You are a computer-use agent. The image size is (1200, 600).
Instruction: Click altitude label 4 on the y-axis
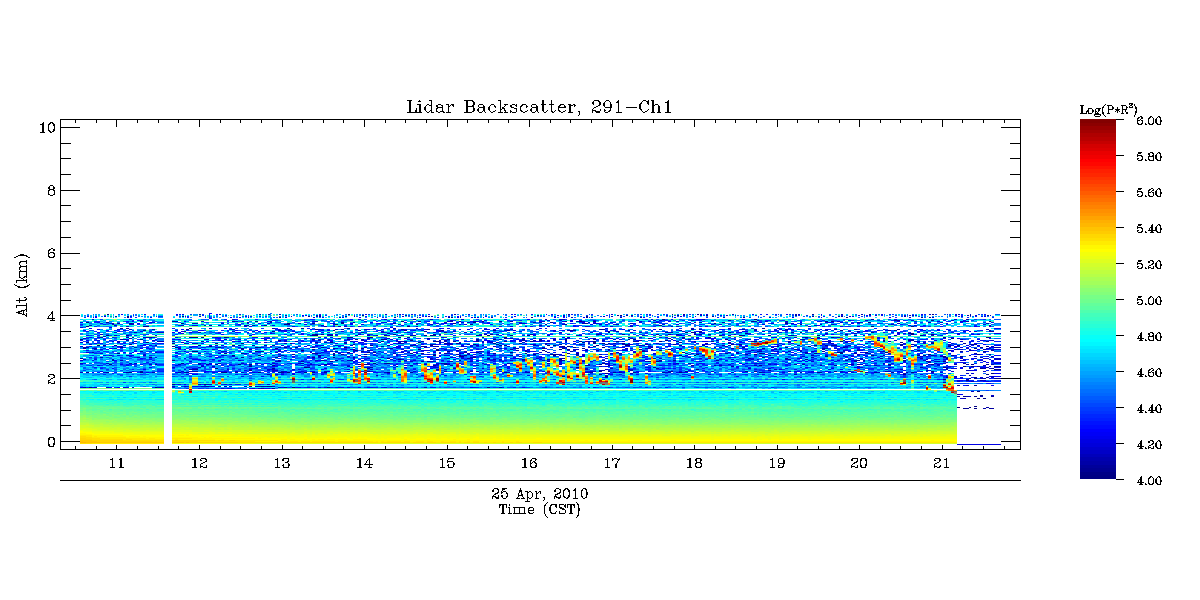click(49, 316)
